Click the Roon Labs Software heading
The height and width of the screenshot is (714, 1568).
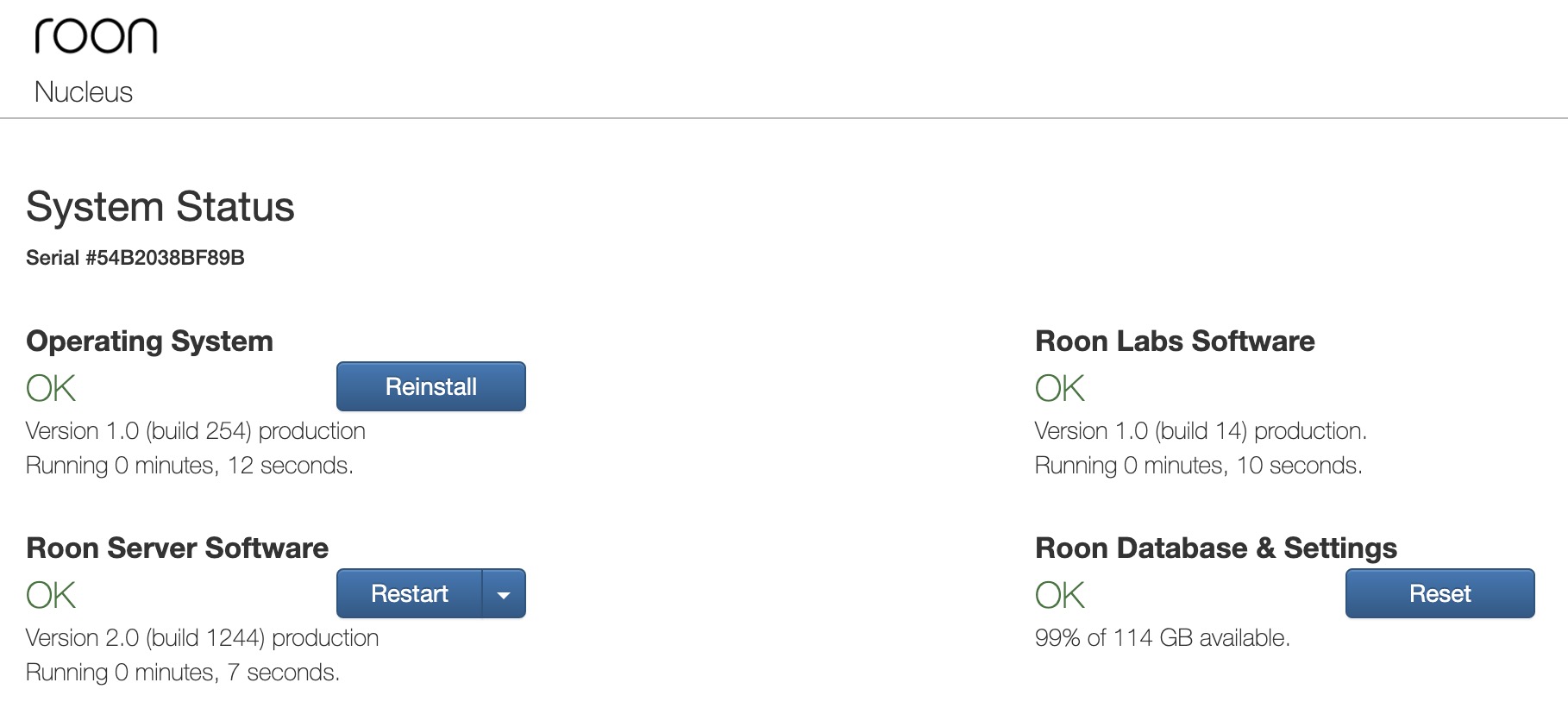[x=1175, y=341]
